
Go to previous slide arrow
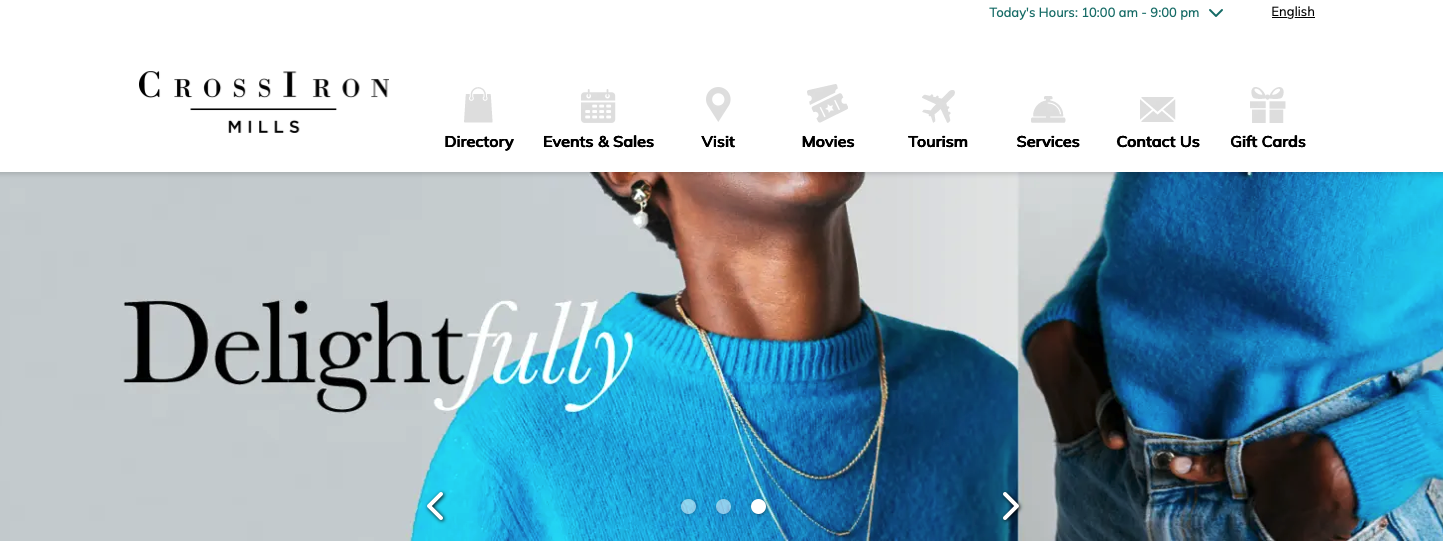(435, 507)
